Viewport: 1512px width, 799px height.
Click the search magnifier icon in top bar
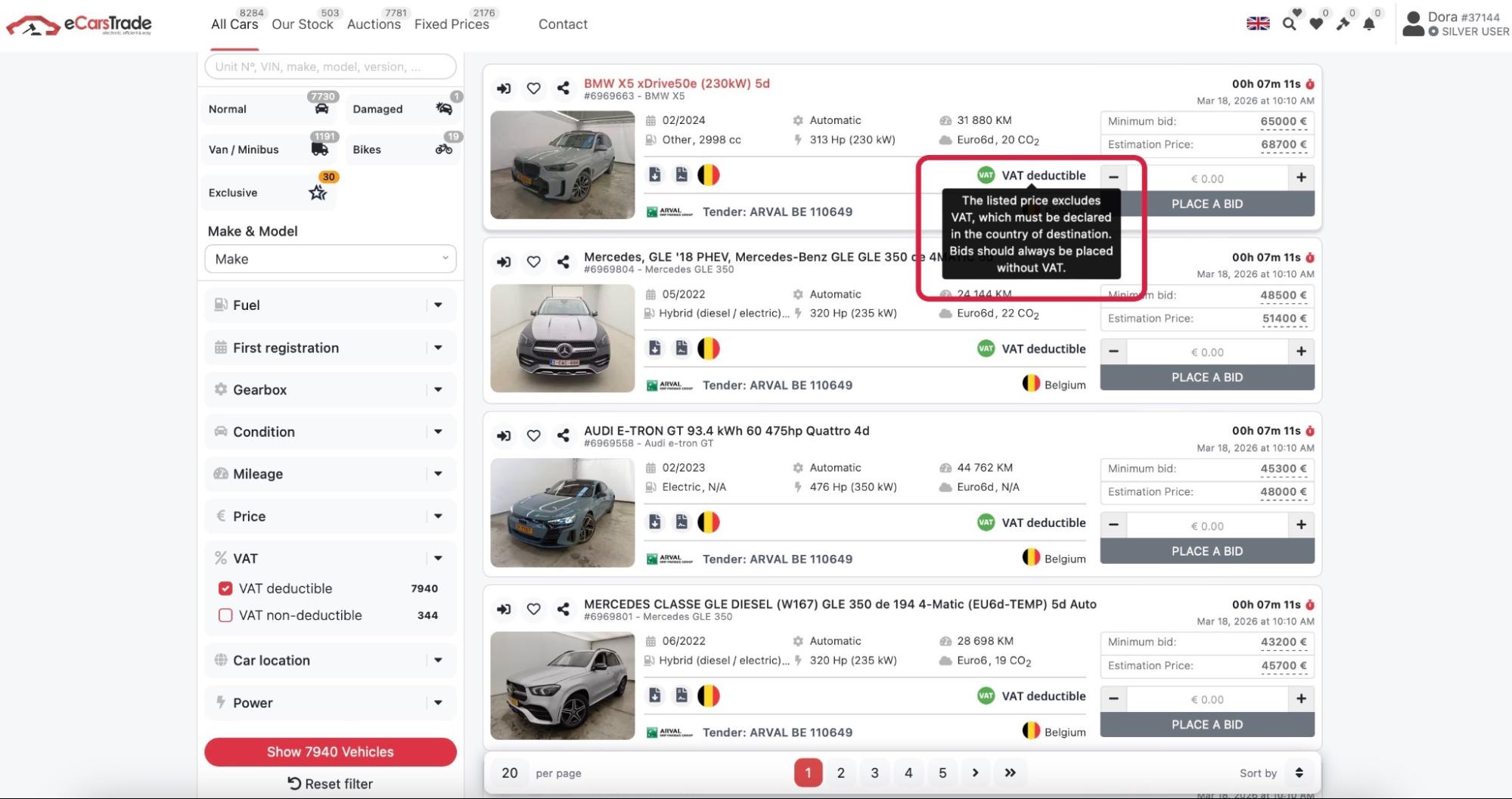[1289, 24]
